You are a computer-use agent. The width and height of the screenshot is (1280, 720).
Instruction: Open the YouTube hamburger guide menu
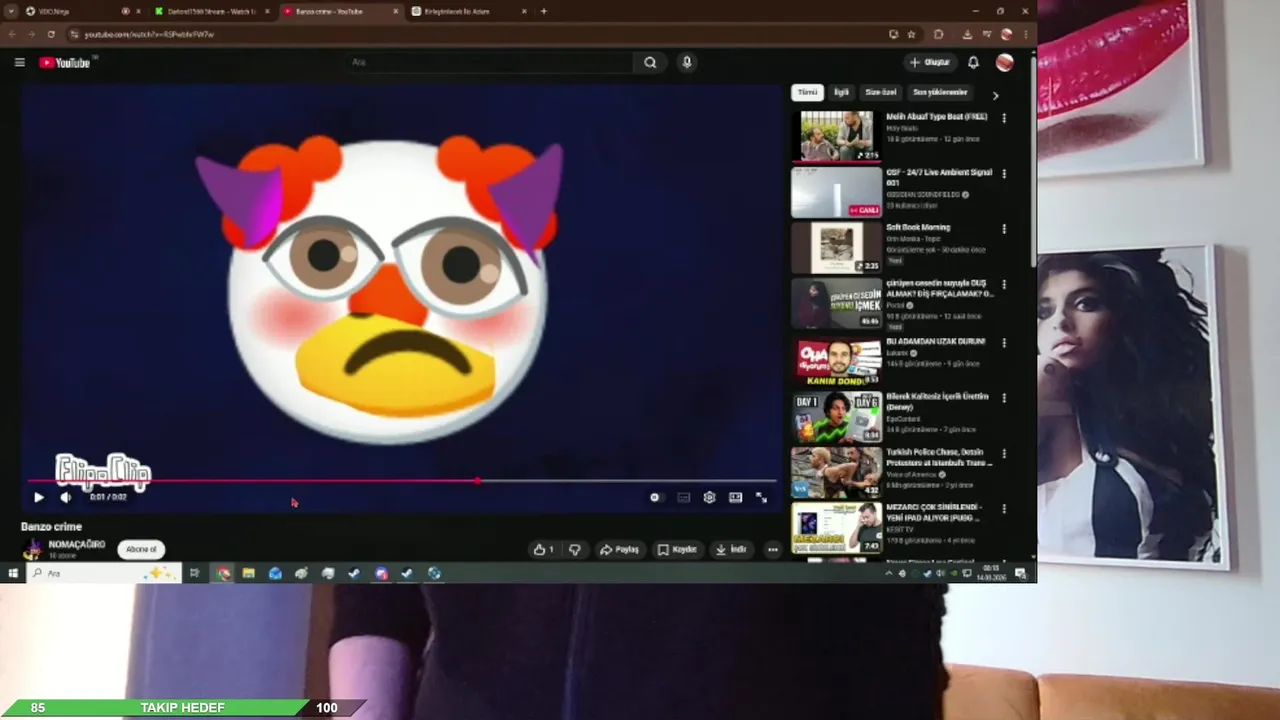(x=19, y=63)
